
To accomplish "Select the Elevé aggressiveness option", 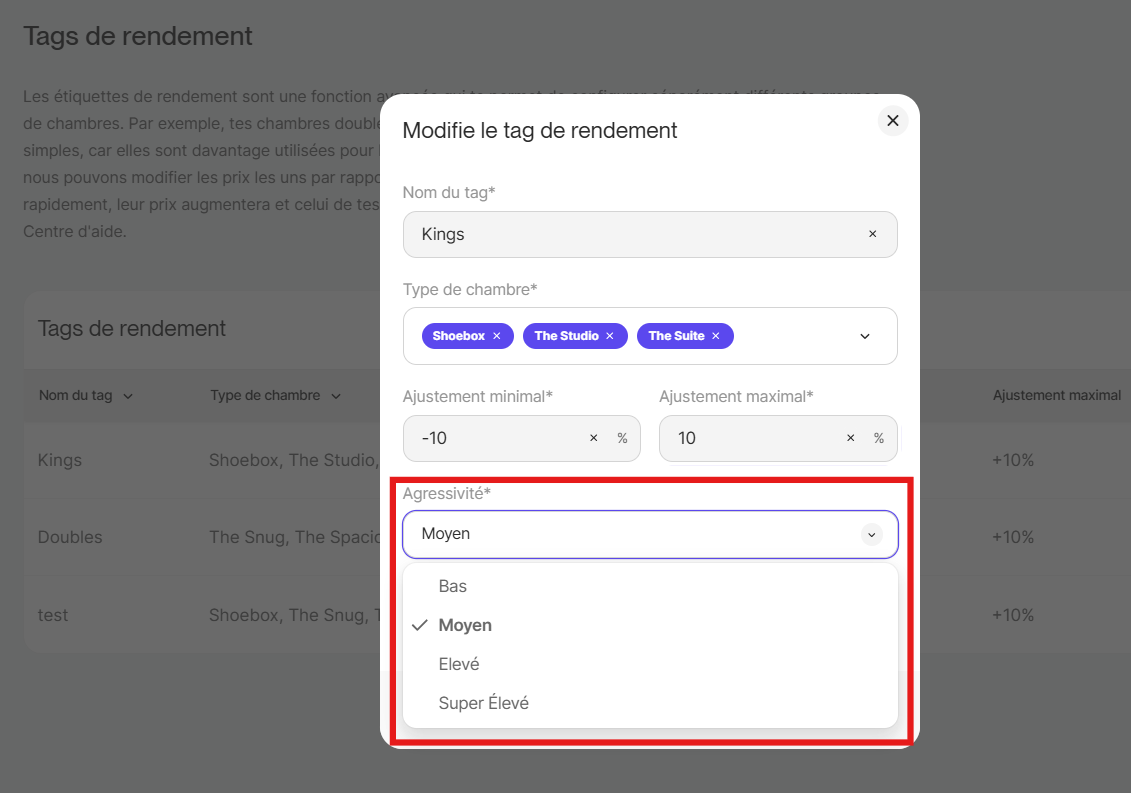I will pos(459,664).
